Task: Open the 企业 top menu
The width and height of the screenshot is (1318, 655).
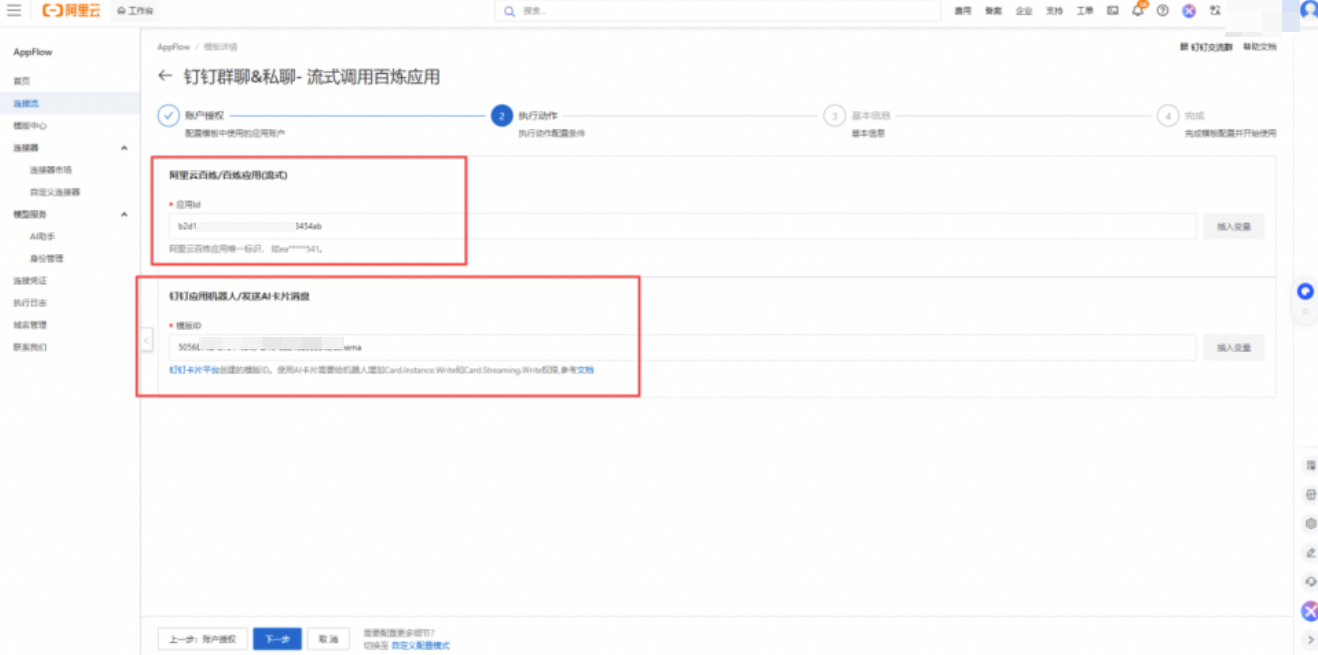Action: [x=1023, y=11]
